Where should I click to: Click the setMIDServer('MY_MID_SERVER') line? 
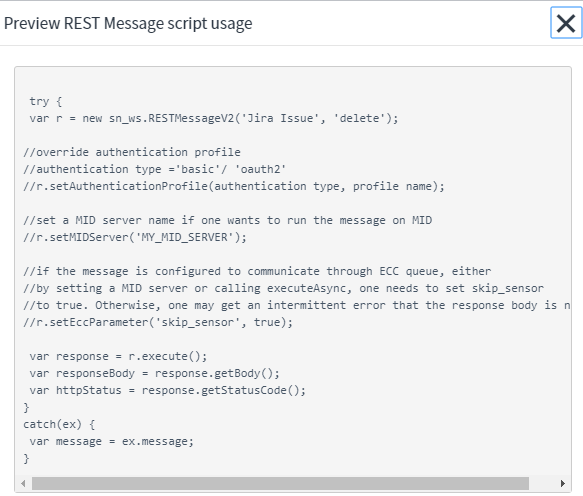[x=135, y=237]
